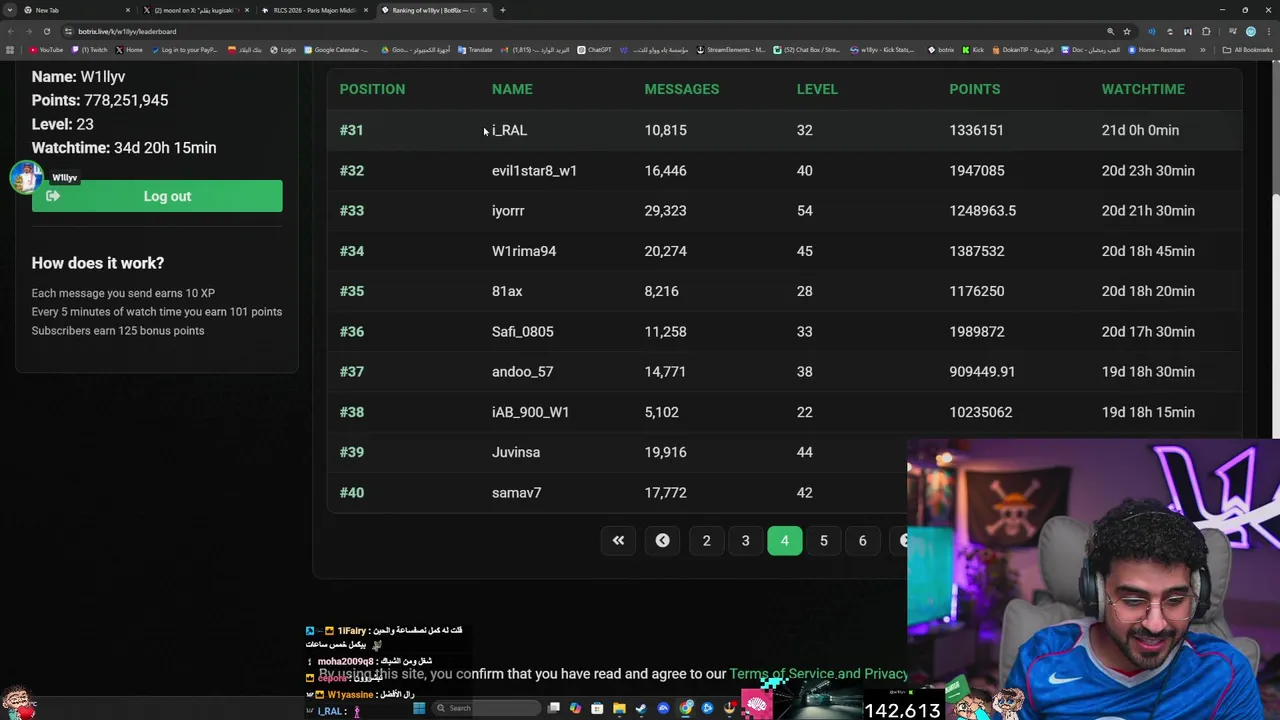Go to leaderboard page 6

862,540
